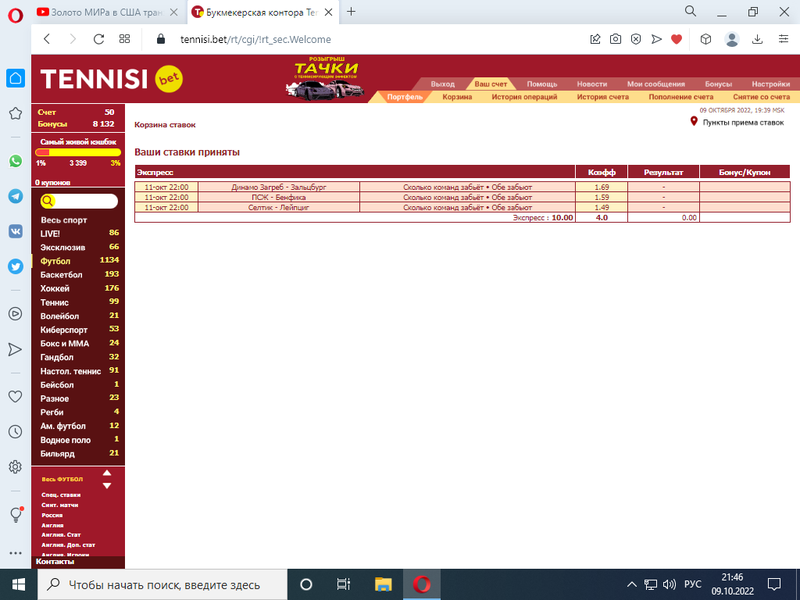800x600 pixels.
Task: Open Opera sidebar settings gear
Action: coord(15,467)
